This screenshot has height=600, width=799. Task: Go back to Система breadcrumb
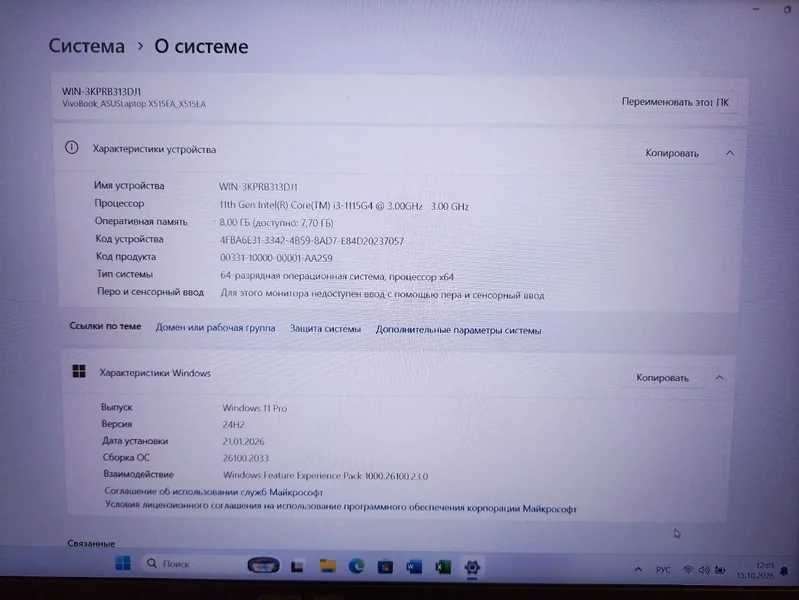pyautogui.click(x=87, y=46)
